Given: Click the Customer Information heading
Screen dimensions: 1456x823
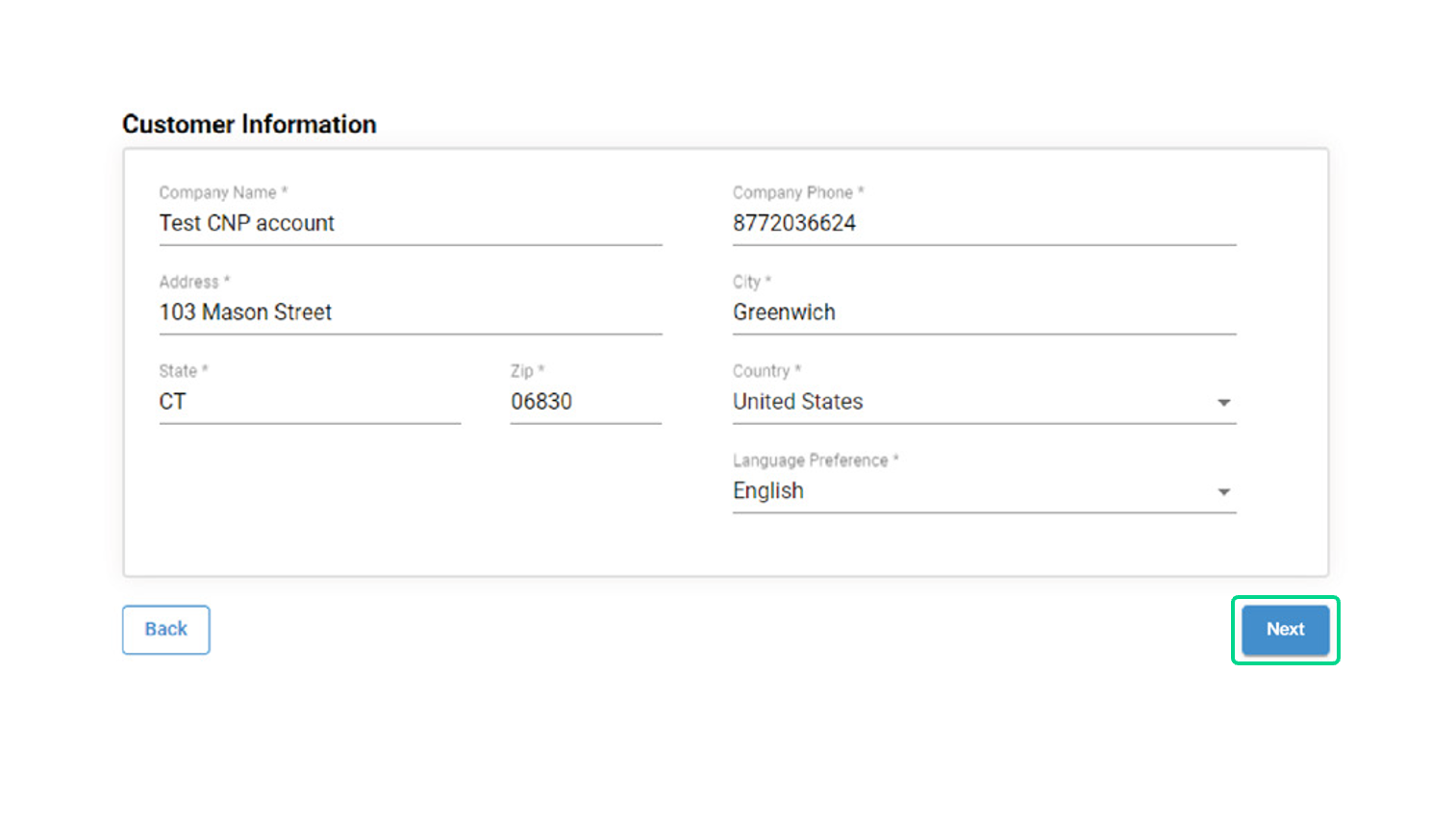Looking at the screenshot, I should pyautogui.click(x=249, y=124).
